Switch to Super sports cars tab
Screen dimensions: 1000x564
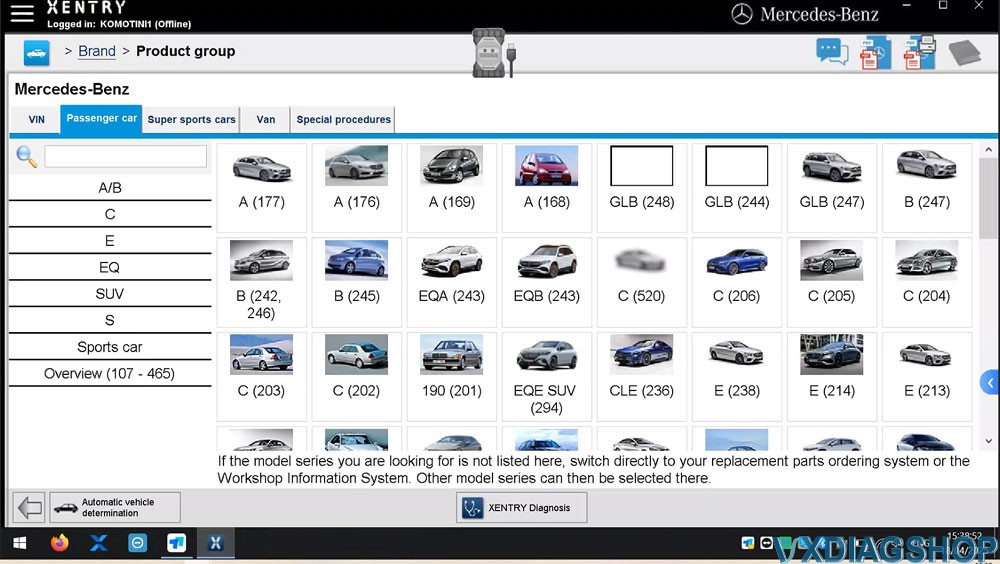coord(191,119)
